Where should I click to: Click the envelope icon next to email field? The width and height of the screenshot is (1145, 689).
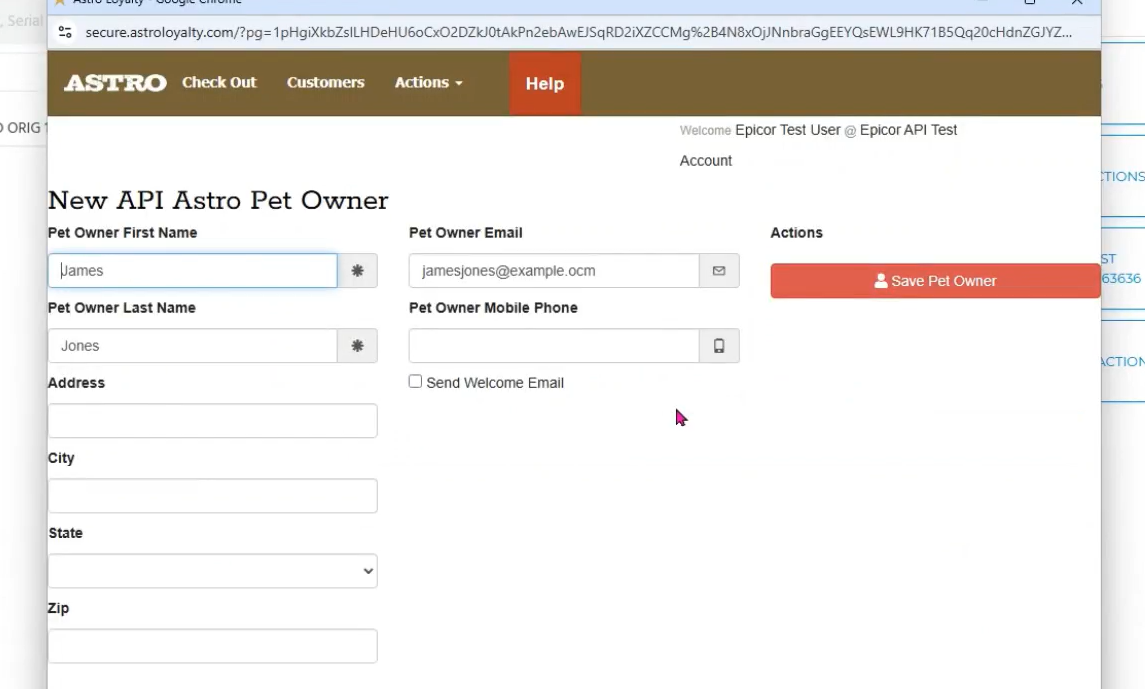pos(719,271)
